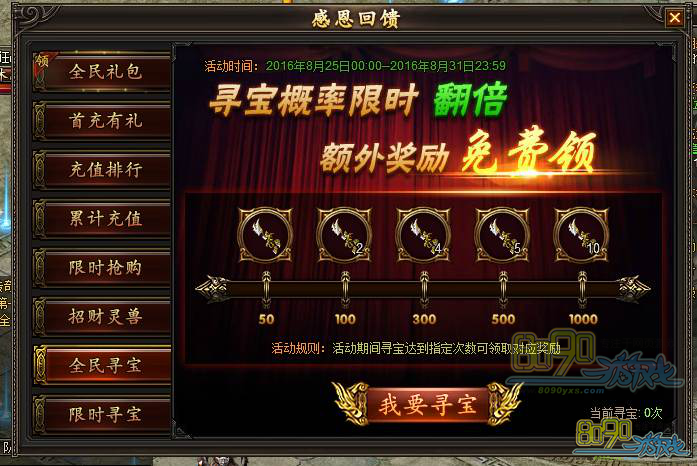
Task: Open the 充值排行 tab
Action: [102, 169]
